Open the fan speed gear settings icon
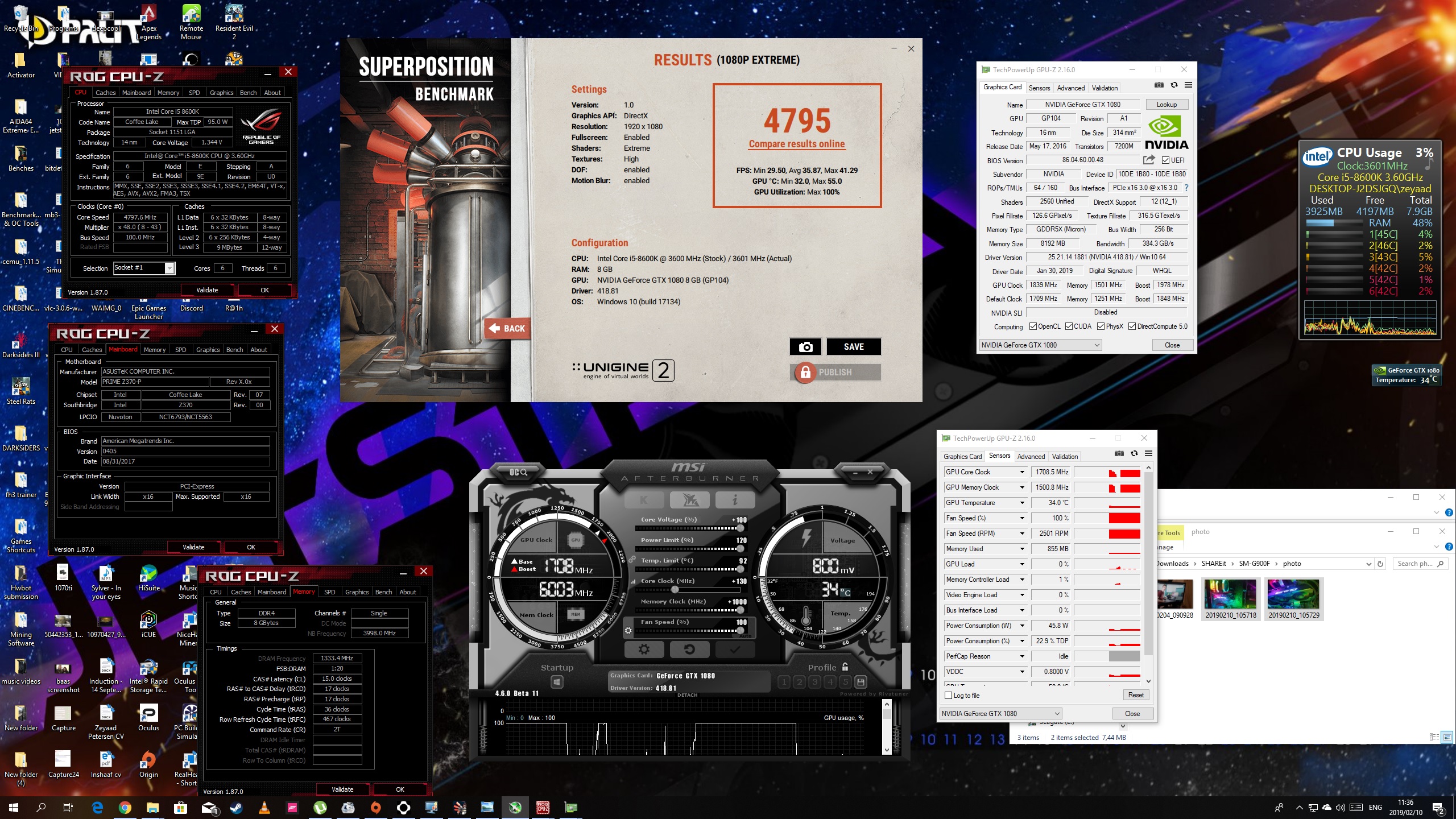Viewport: 1456px width, 819px height. pos(628,630)
